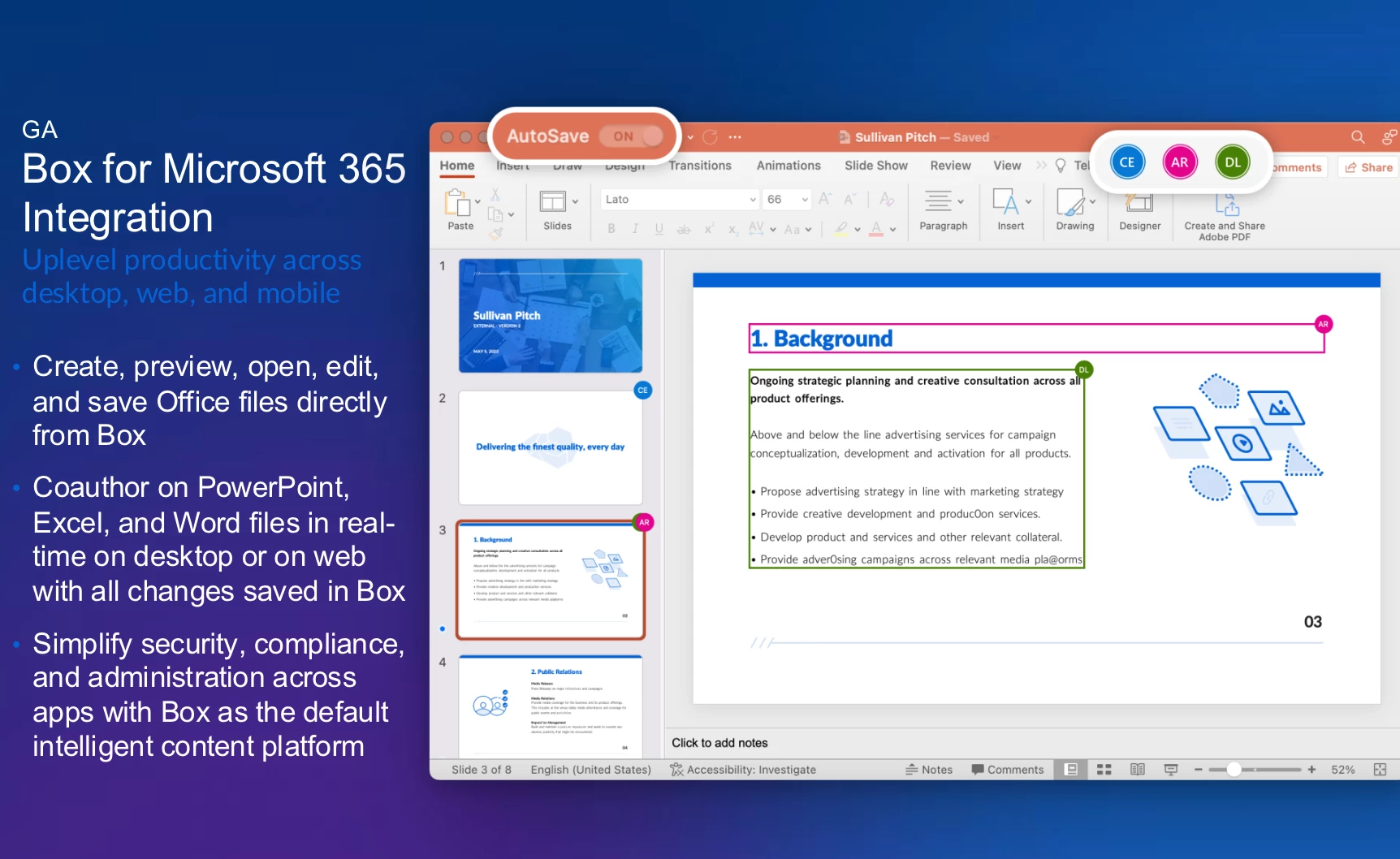1400x859 pixels.
Task: Click the Tell Me lightbulb icon
Action: coord(1061,166)
